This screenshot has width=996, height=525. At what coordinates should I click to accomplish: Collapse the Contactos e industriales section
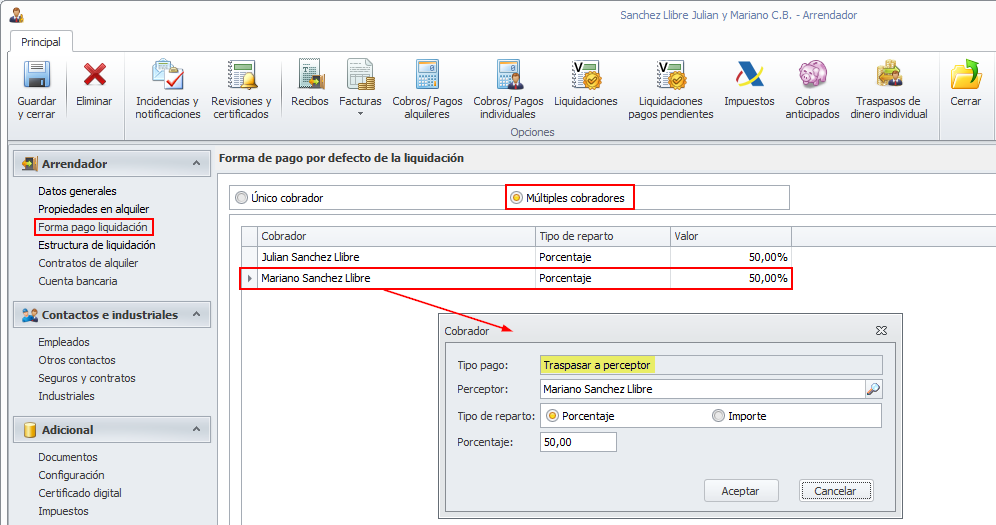click(196, 315)
